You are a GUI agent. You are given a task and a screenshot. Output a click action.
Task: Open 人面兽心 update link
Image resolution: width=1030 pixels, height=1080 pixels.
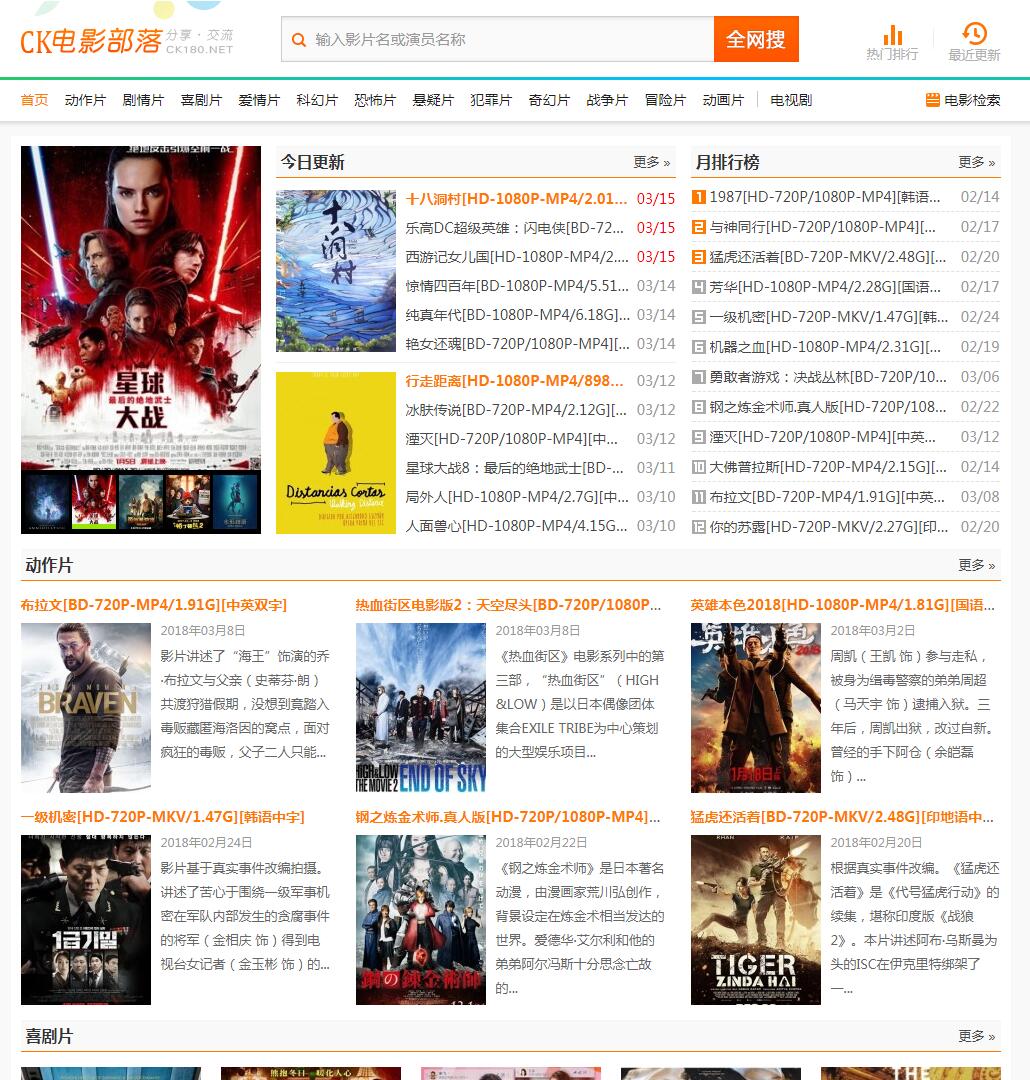516,526
